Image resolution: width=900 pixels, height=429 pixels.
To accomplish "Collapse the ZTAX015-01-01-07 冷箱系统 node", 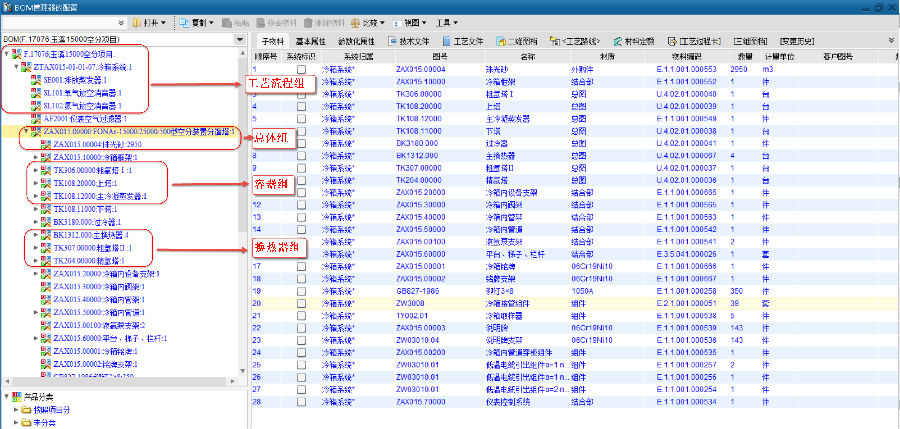I will point(15,67).
